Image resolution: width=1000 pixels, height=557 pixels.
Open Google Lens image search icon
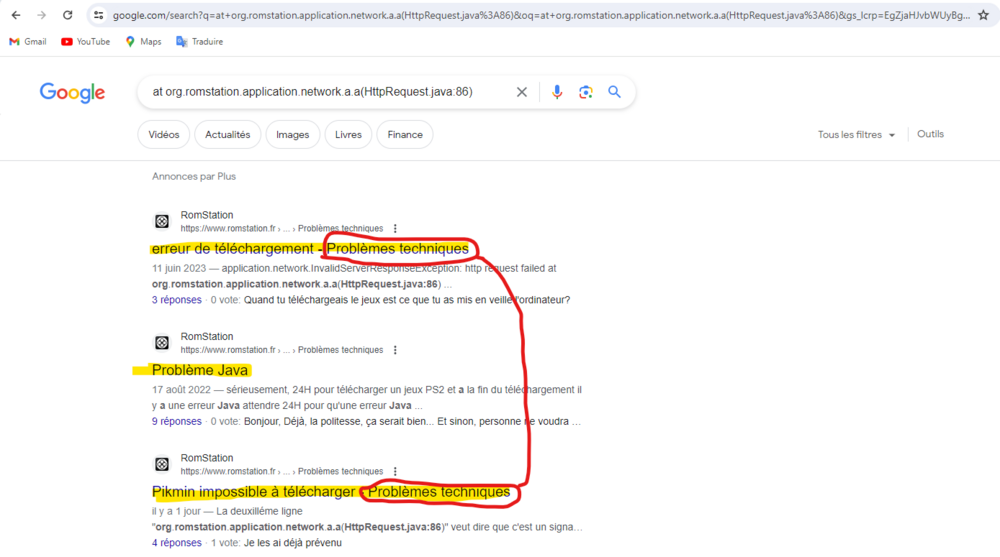586,92
